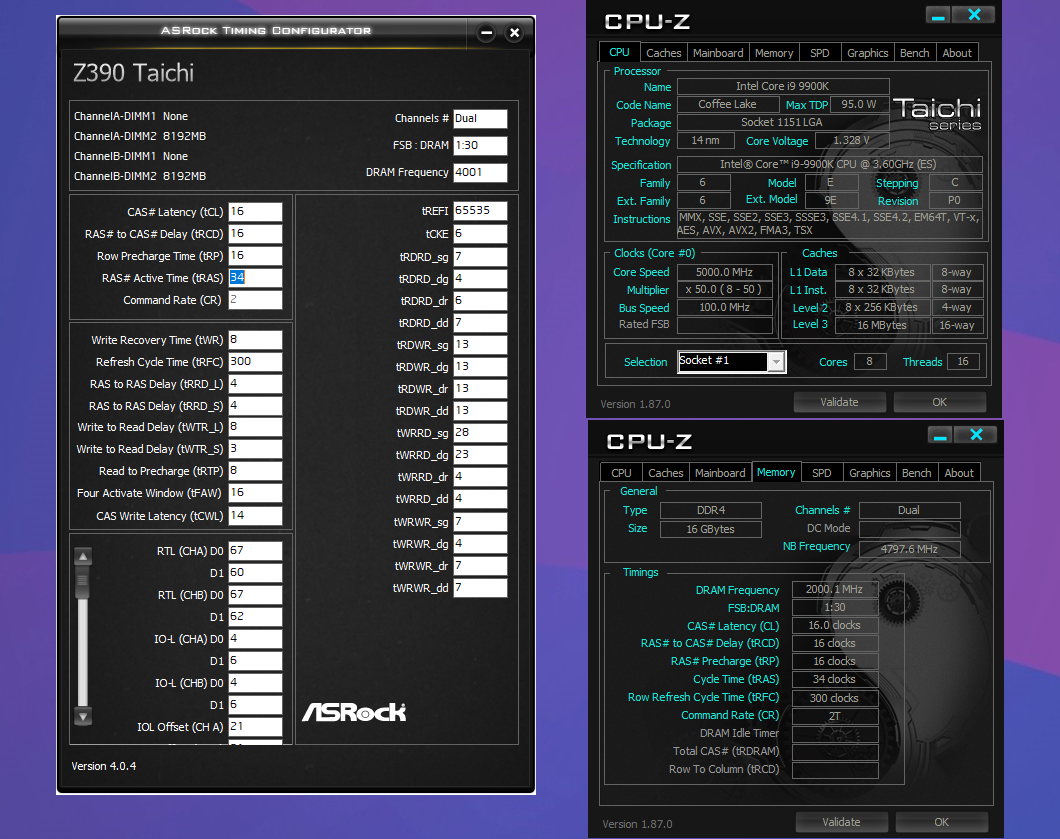The height and width of the screenshot is (839, 1060).
Task: Open SPD tab in upper CPU-Z window
Action: (x=819, y=53)
